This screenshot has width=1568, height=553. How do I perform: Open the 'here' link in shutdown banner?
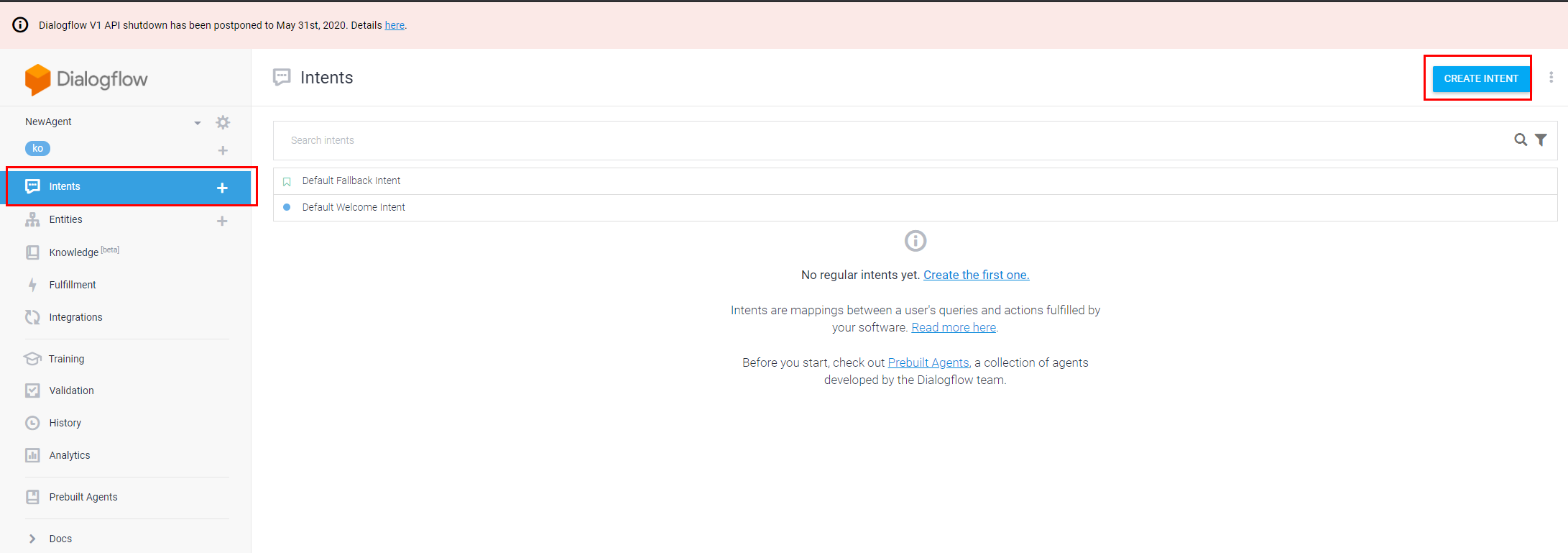[x=395, y=25]
